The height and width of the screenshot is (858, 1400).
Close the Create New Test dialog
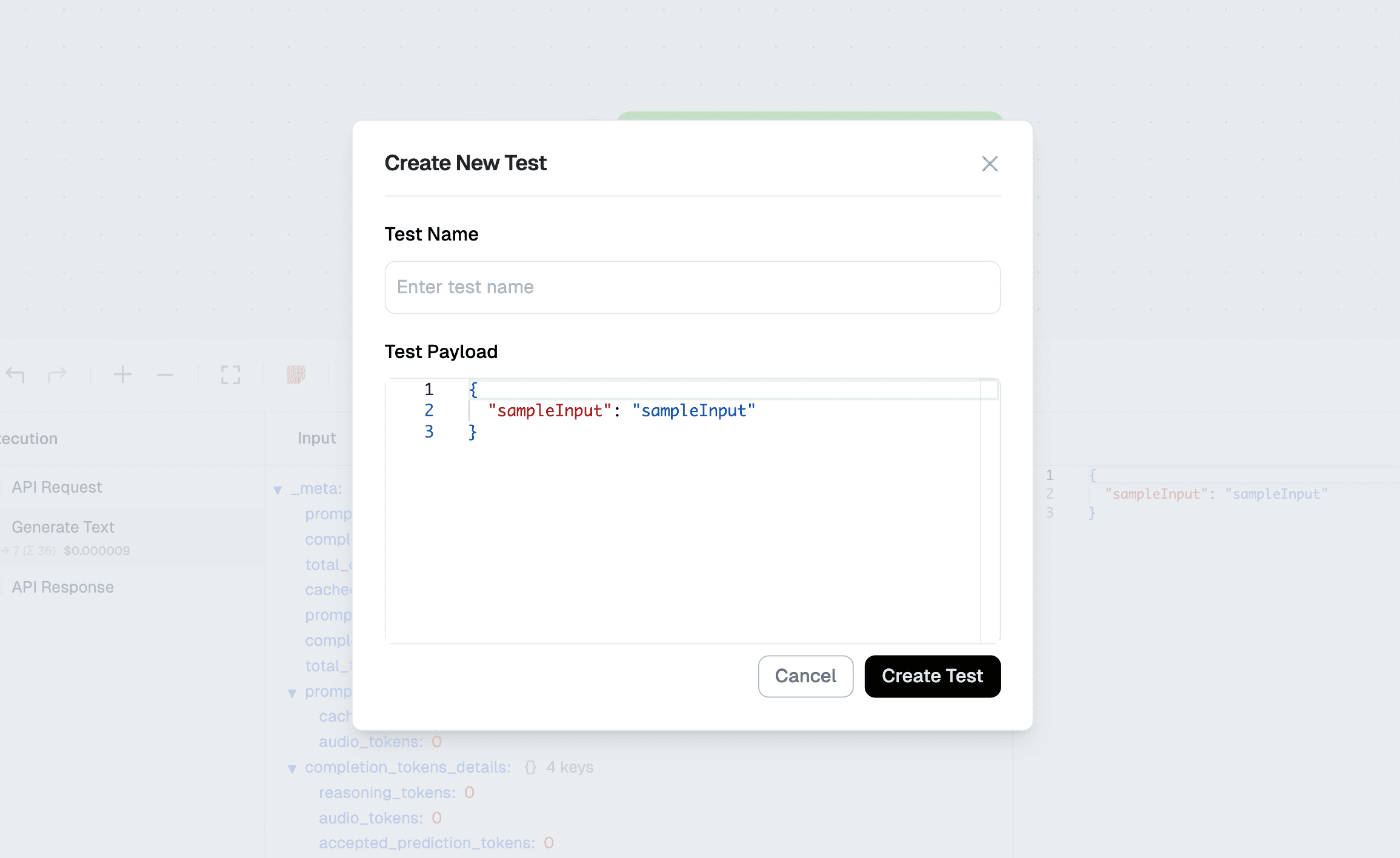click(990, 164)
